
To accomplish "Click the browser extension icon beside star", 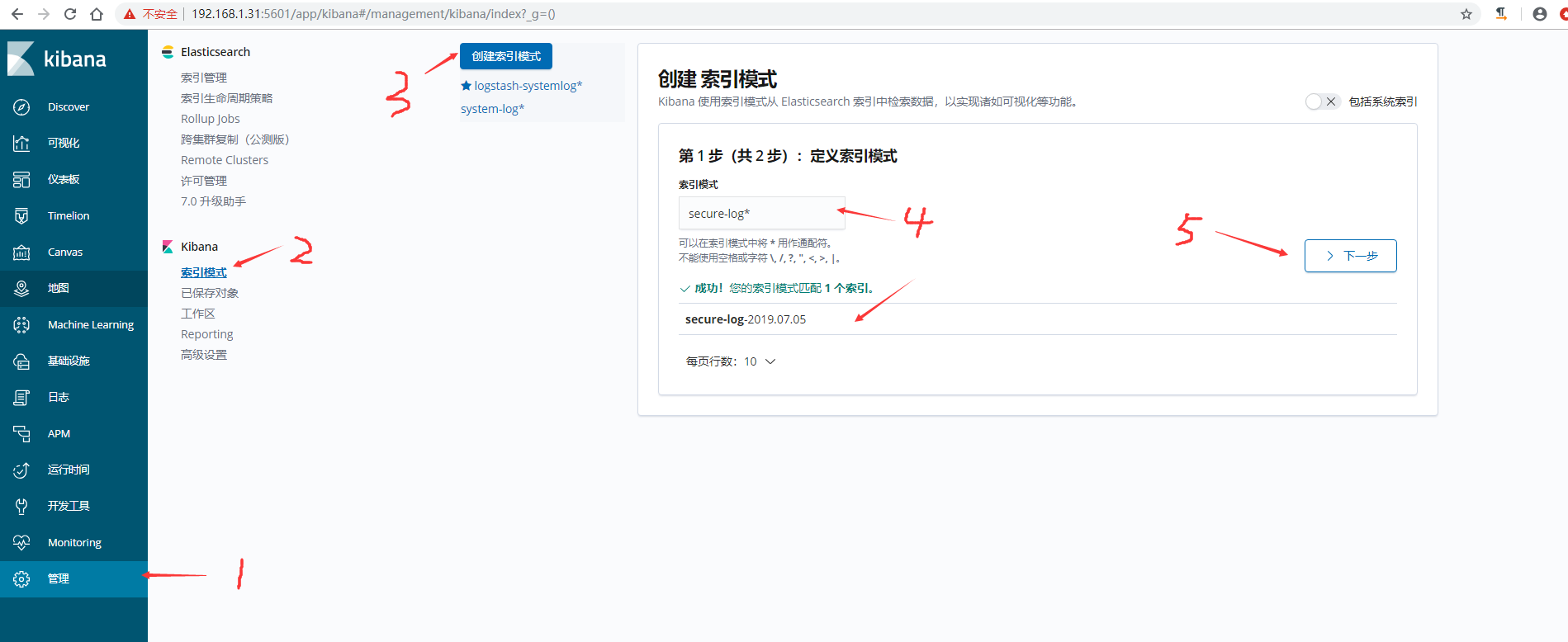I will (x=1501, y=14).
